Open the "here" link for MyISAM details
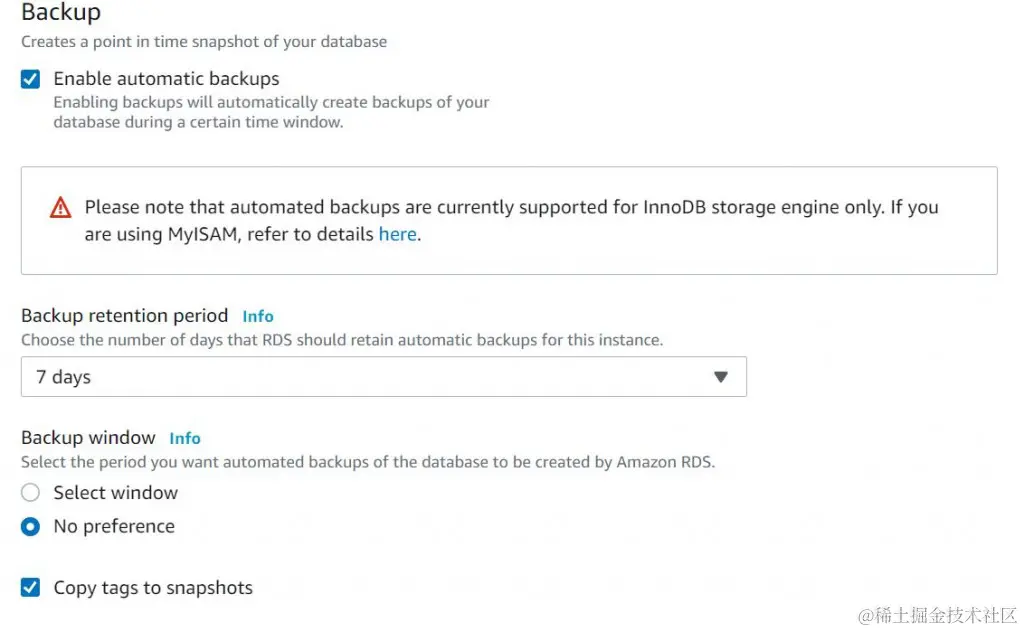 397,235
